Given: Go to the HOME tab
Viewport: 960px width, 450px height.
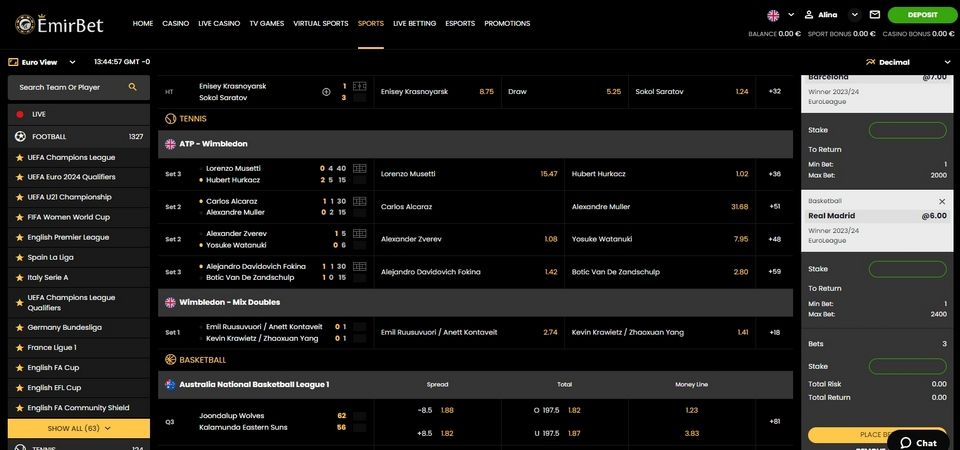Looking at the screenshot, I should (x=143, y=23).
